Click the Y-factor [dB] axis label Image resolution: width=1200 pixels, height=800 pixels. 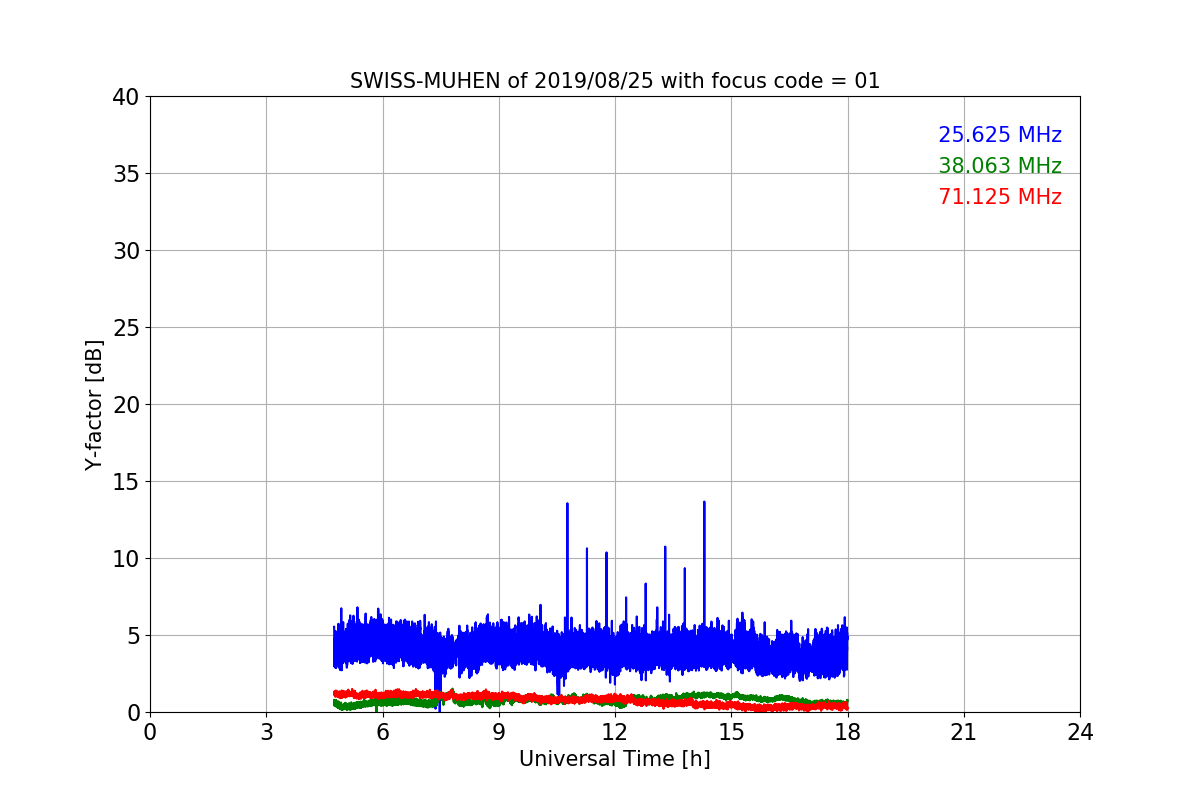click(94, 404)
